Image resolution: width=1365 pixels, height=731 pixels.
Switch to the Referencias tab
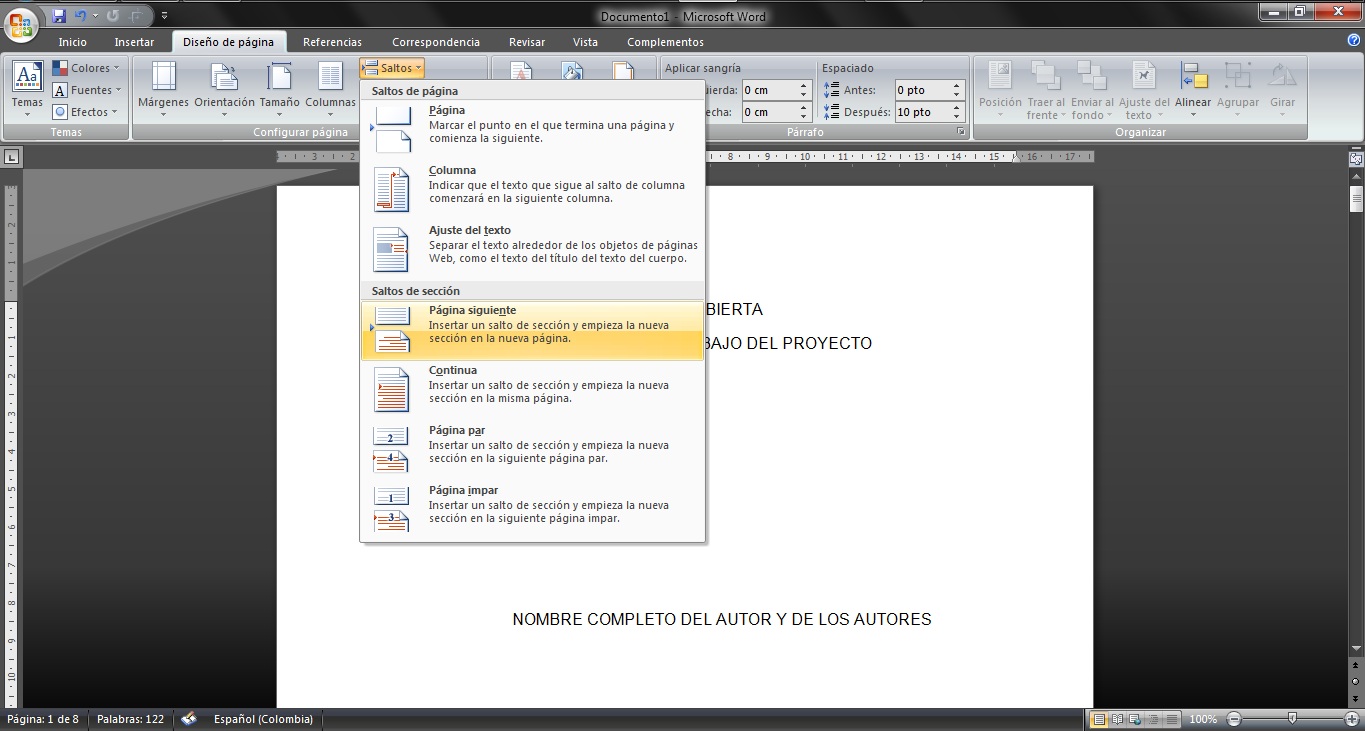tap(331, 41)
